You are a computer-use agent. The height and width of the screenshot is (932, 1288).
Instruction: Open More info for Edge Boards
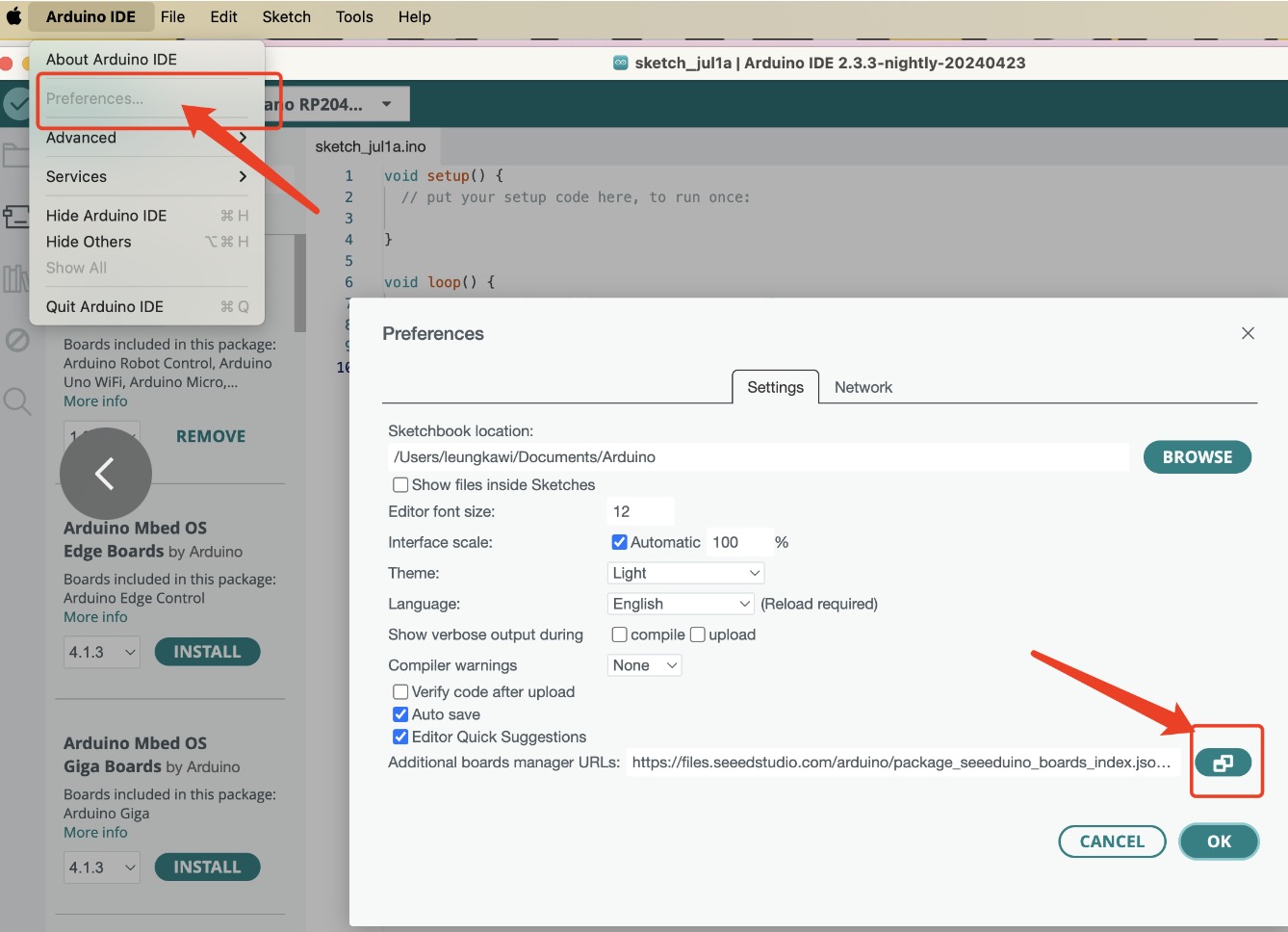pyautogui.click(x=95, y=617)
